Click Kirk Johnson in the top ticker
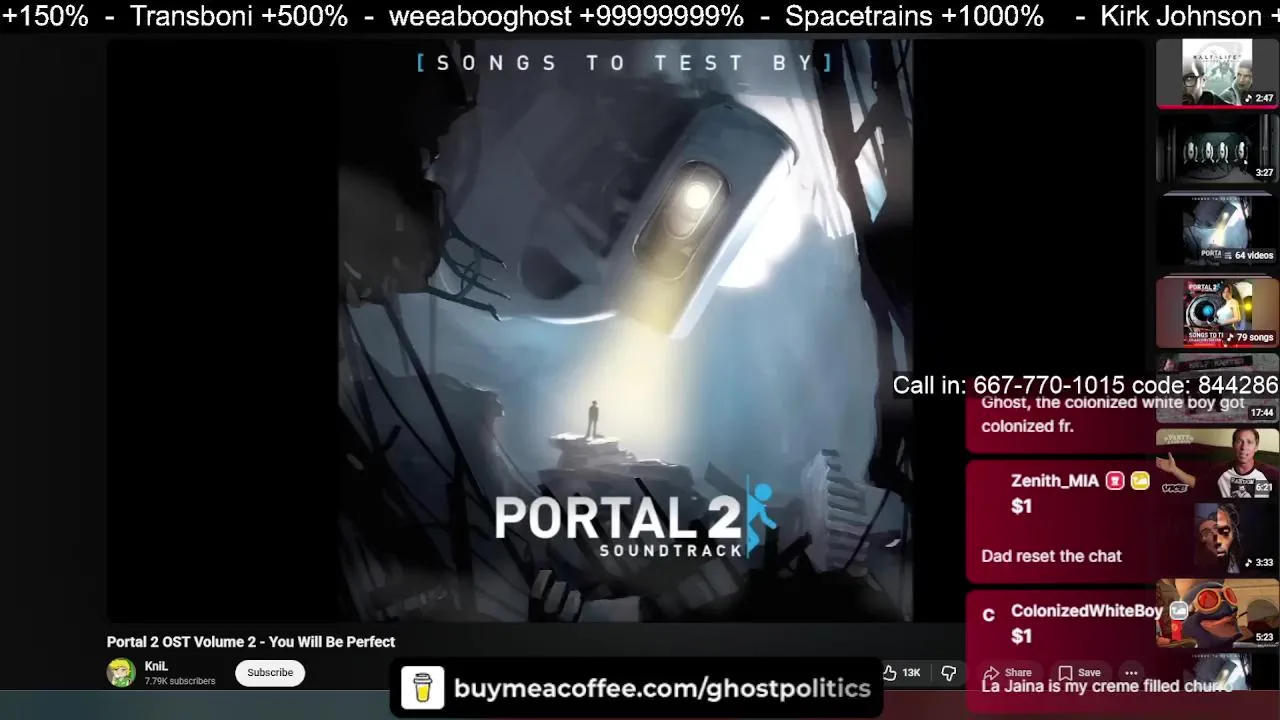This screenshot has width=1280, height=720. (1181, 16)
